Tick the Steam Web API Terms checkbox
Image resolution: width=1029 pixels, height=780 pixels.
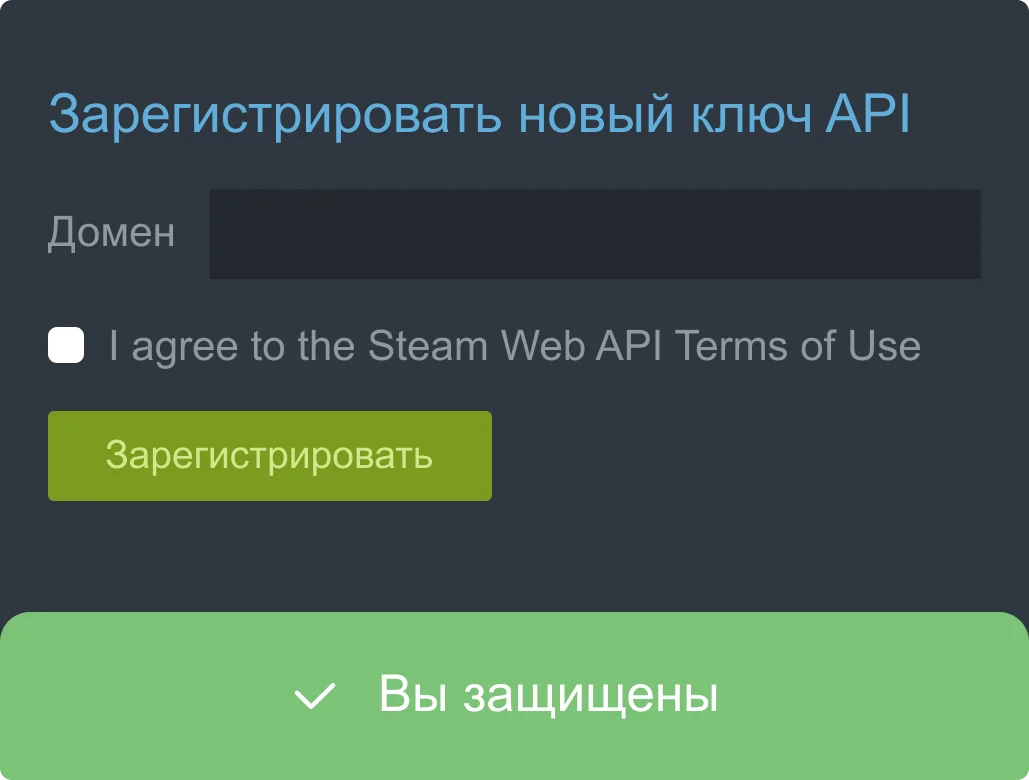66,346
